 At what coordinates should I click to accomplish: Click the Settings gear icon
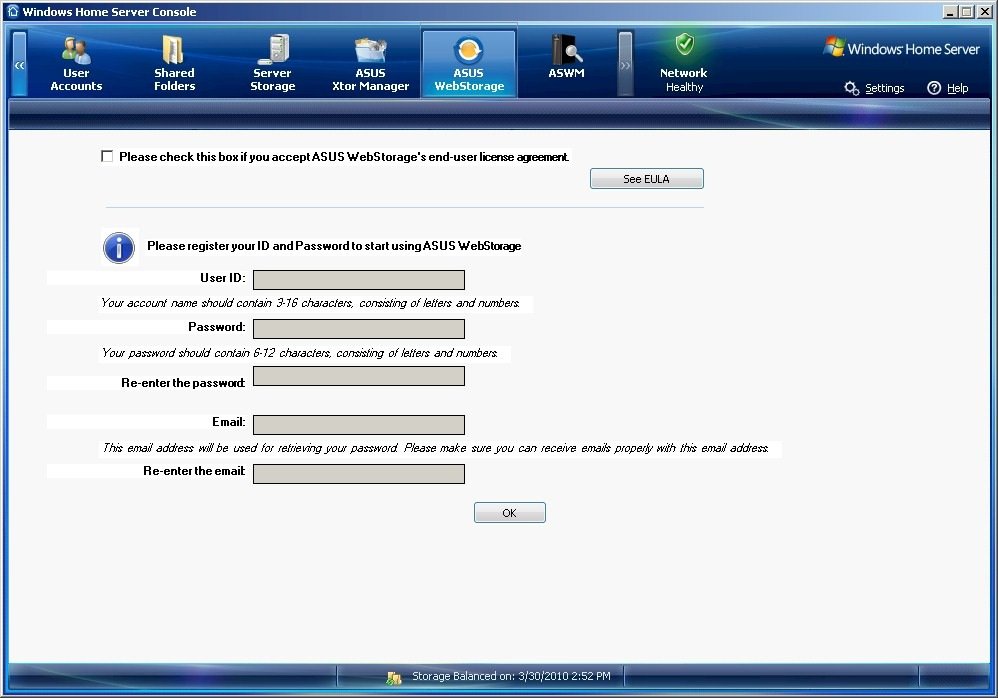(852, 88)
